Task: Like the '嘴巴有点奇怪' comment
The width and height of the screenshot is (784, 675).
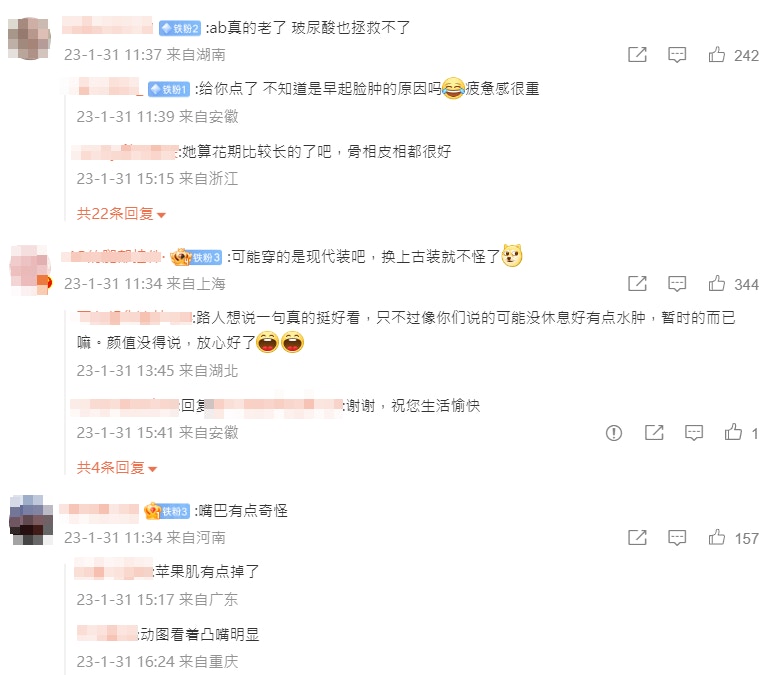Action: click(716, 538)
